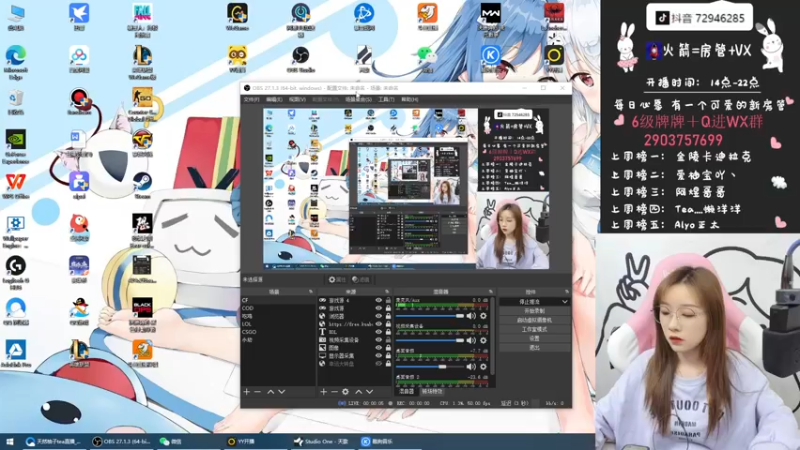Screen dimensions: 800x450
Task: Switch to the 转场特效 tab
Action: (x=432, y=391)
